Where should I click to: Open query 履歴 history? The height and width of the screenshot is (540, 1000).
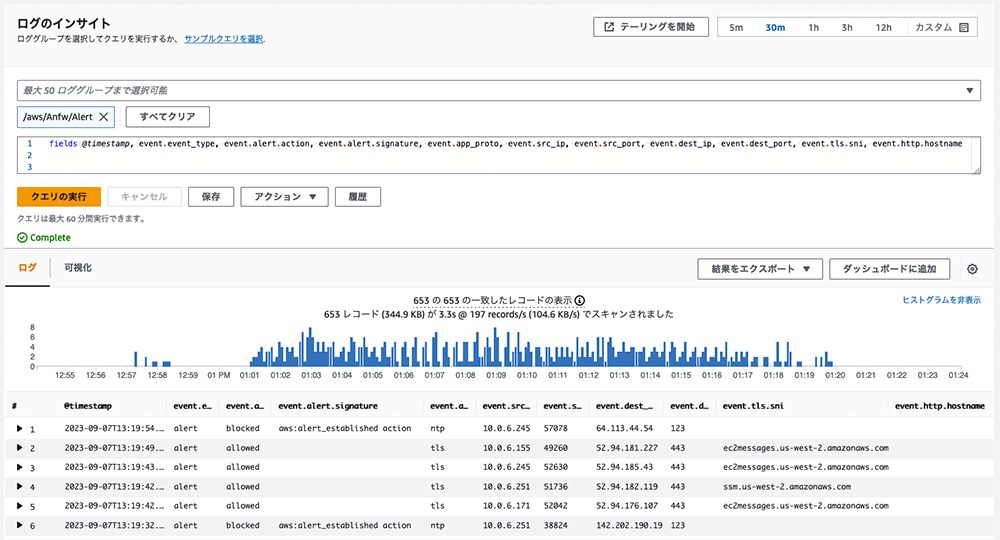(358, 196)
